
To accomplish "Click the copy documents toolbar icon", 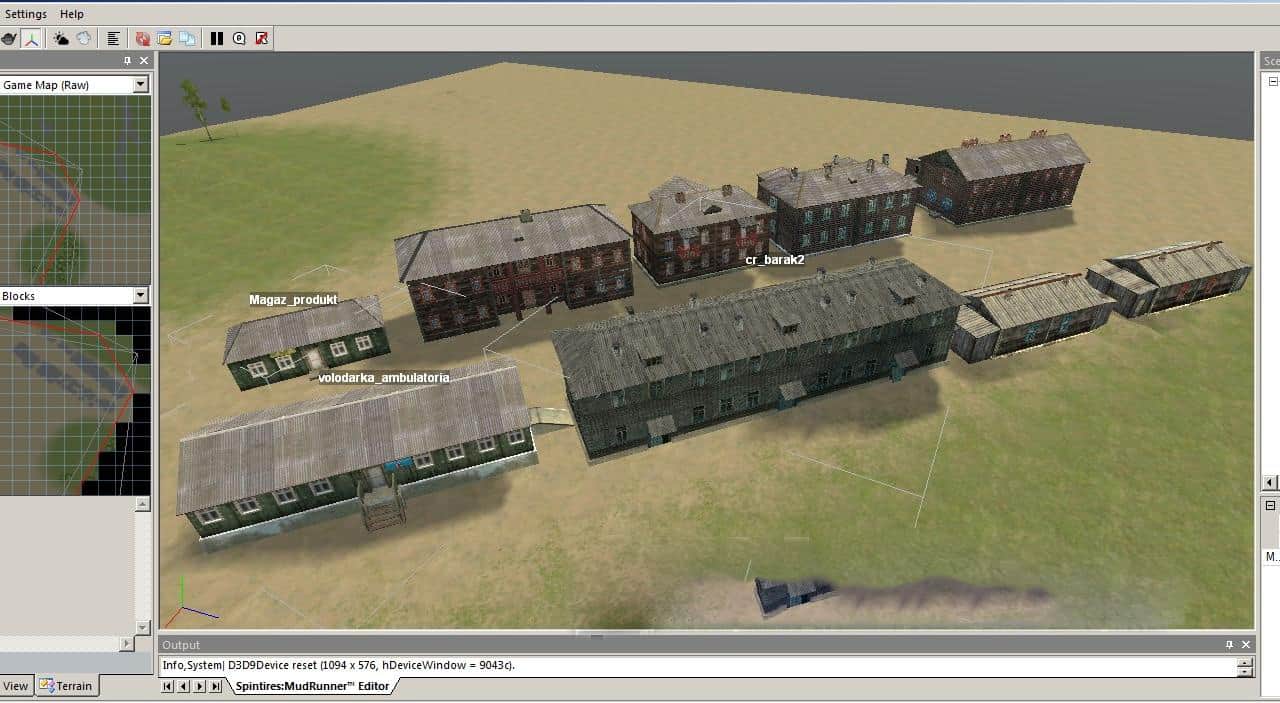I will pos(187,39).
